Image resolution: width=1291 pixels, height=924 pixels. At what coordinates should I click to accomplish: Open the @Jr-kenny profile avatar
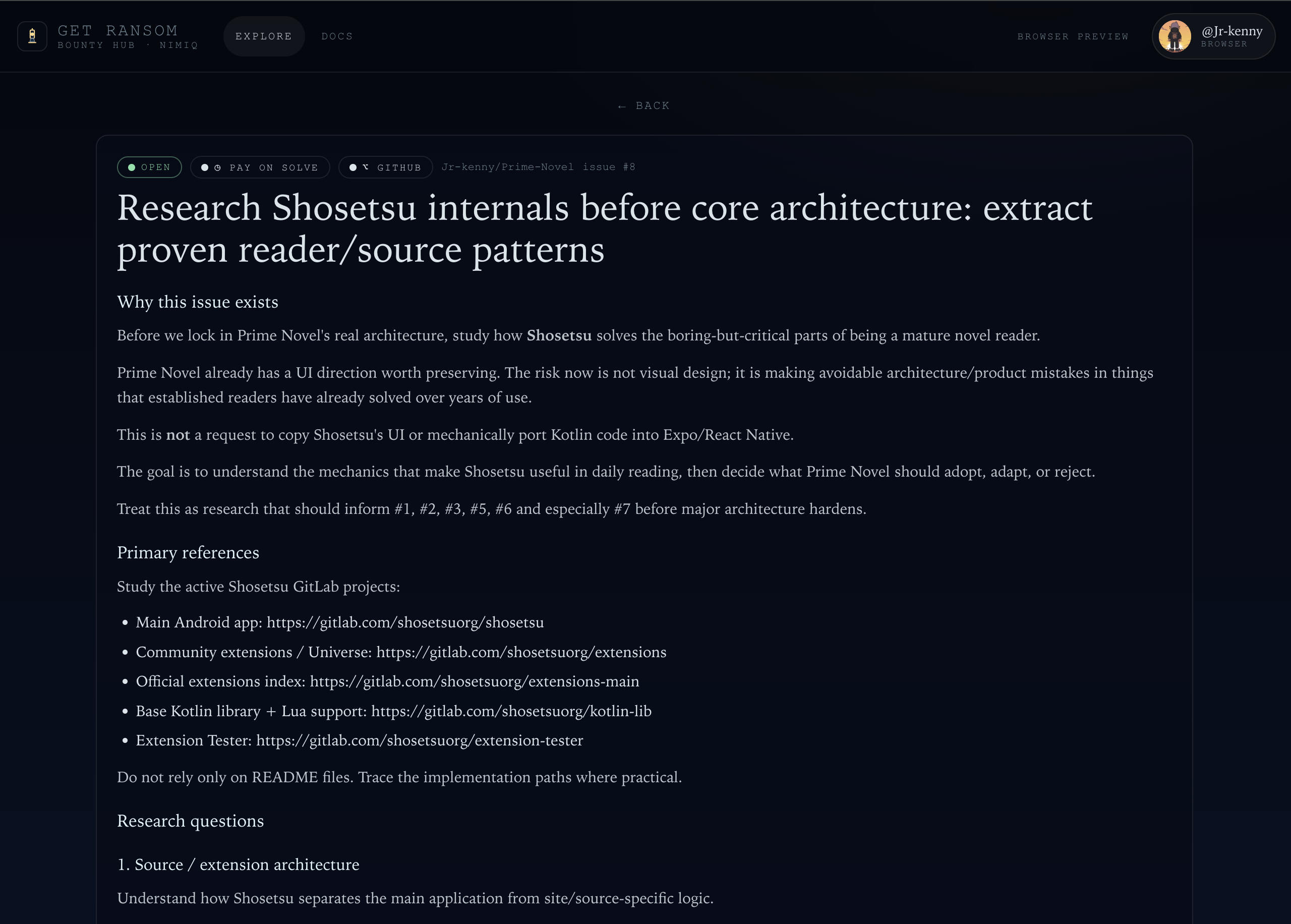tap(1175, 36)
